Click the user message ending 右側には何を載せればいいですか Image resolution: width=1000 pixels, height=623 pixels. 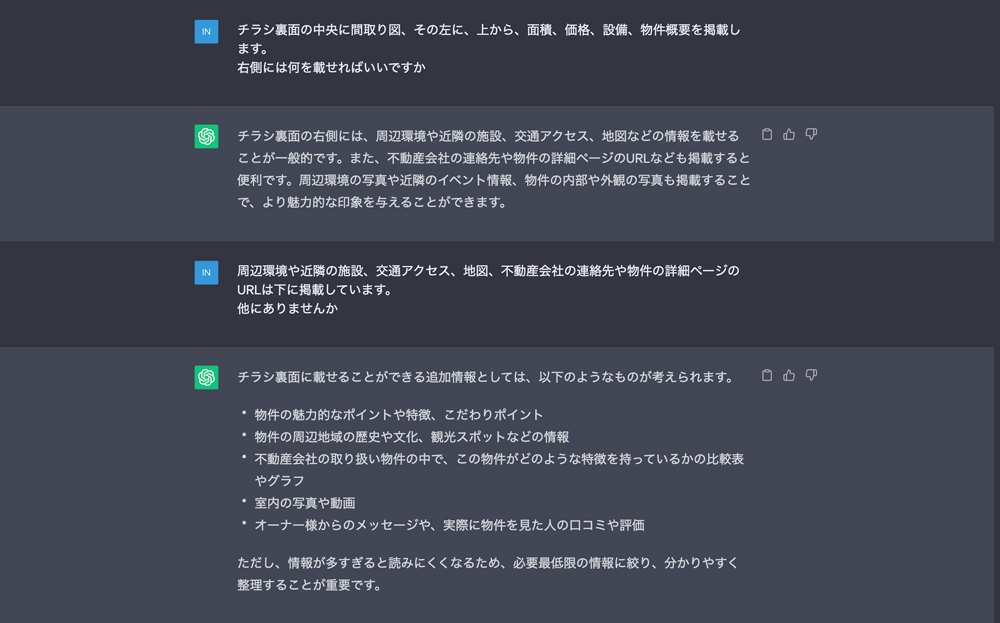pos(331,68)
